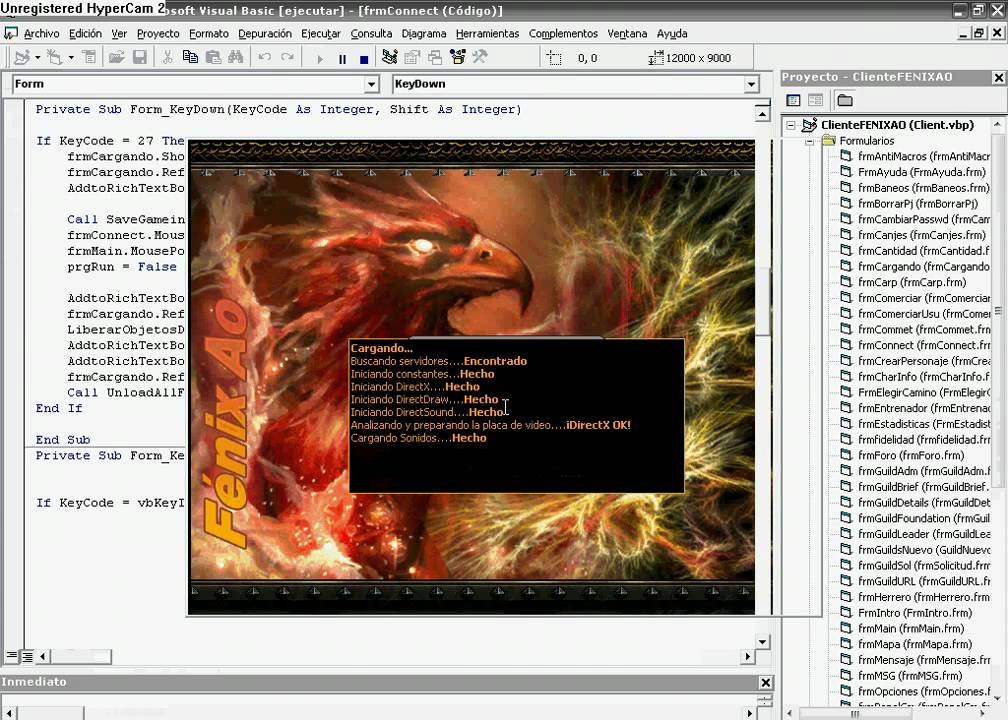1008x720 pixels.
Task: Click the Add Form toolbar icon
Action: 55,58
